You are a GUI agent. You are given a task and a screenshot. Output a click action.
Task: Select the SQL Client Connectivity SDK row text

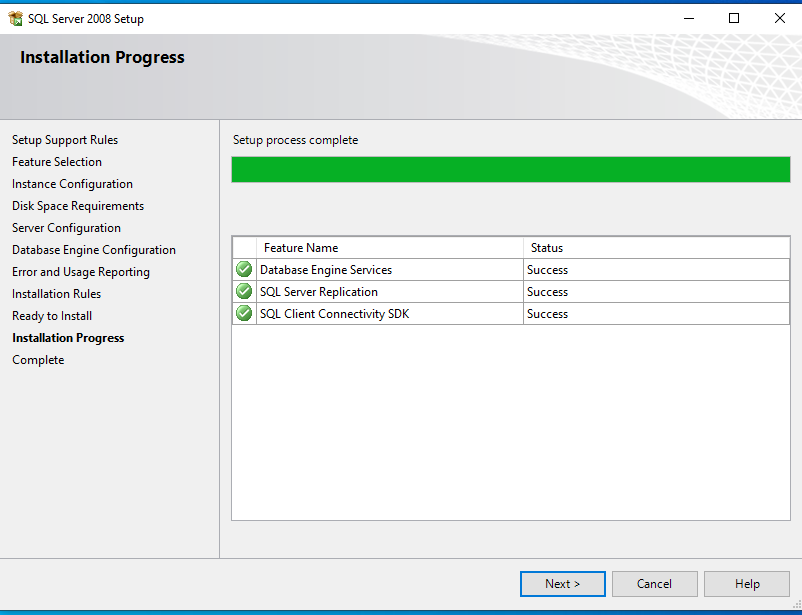tap(335, 314)
